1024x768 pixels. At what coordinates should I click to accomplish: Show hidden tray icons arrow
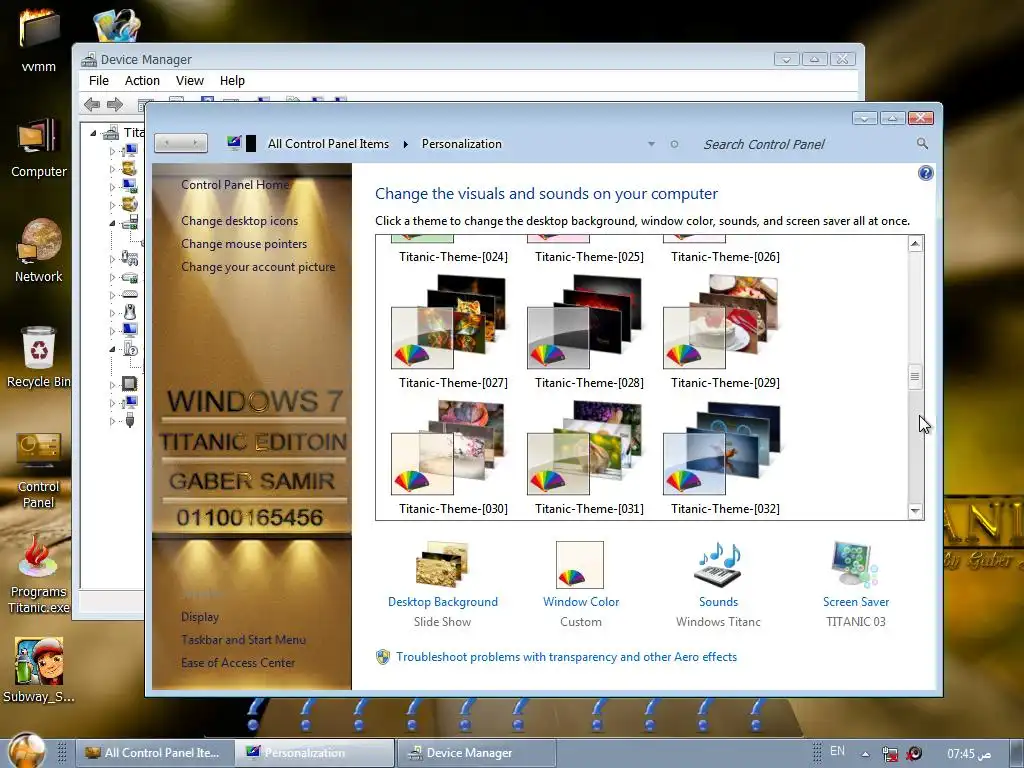[865, 754]
